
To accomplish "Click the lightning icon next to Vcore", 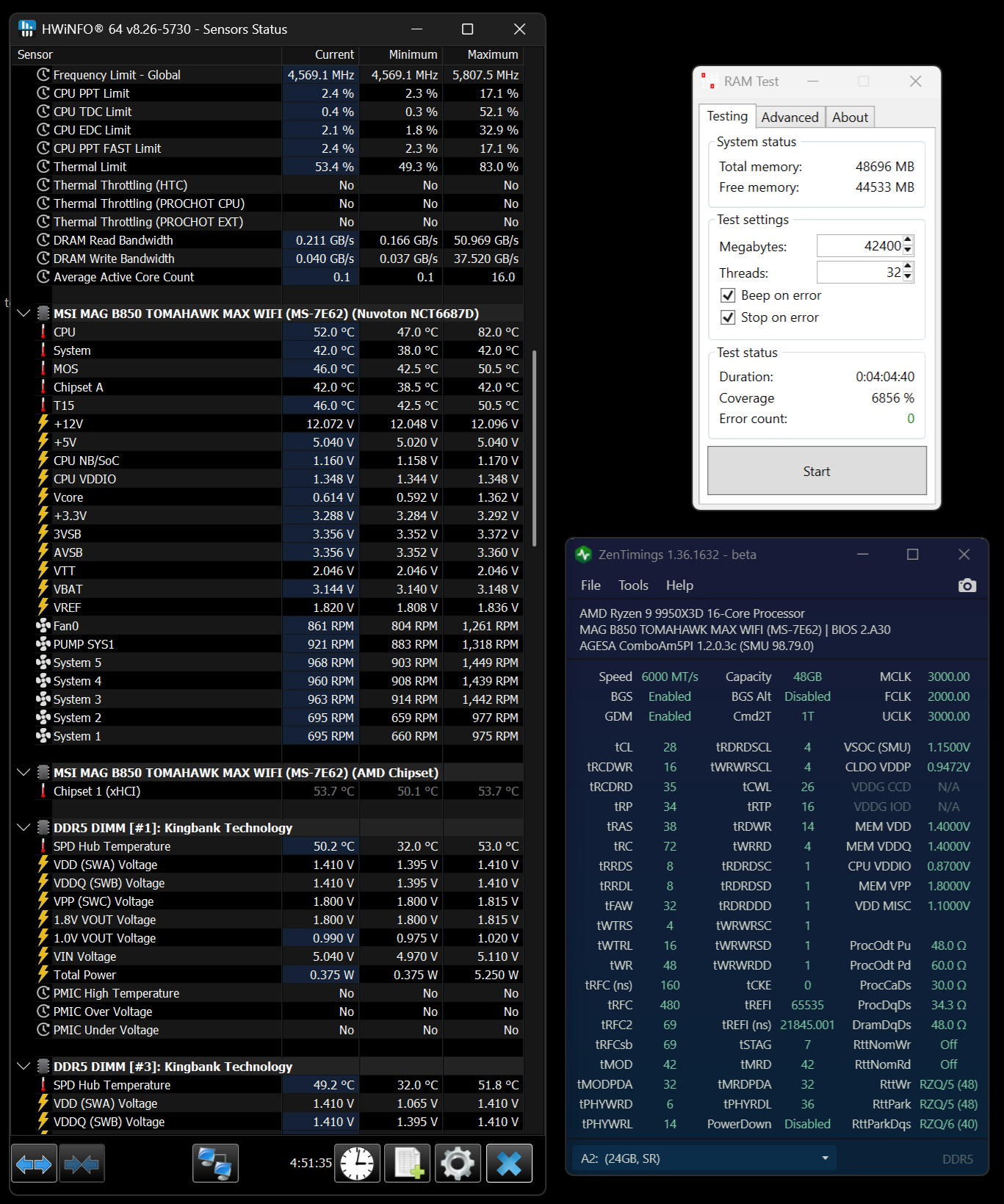I will click(x=43, y=497).
